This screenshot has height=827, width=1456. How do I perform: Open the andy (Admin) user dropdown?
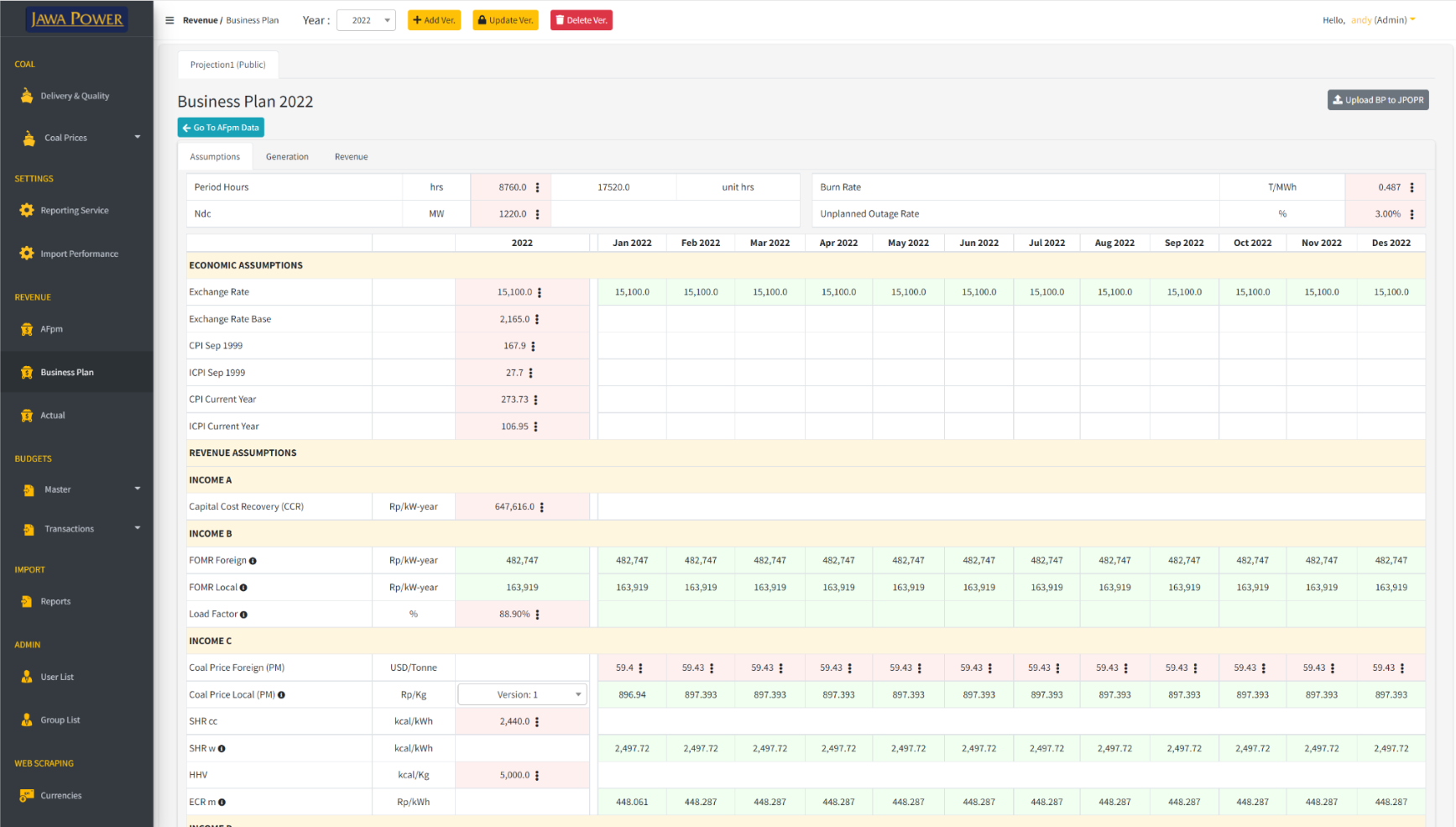tap(1383, 20)
